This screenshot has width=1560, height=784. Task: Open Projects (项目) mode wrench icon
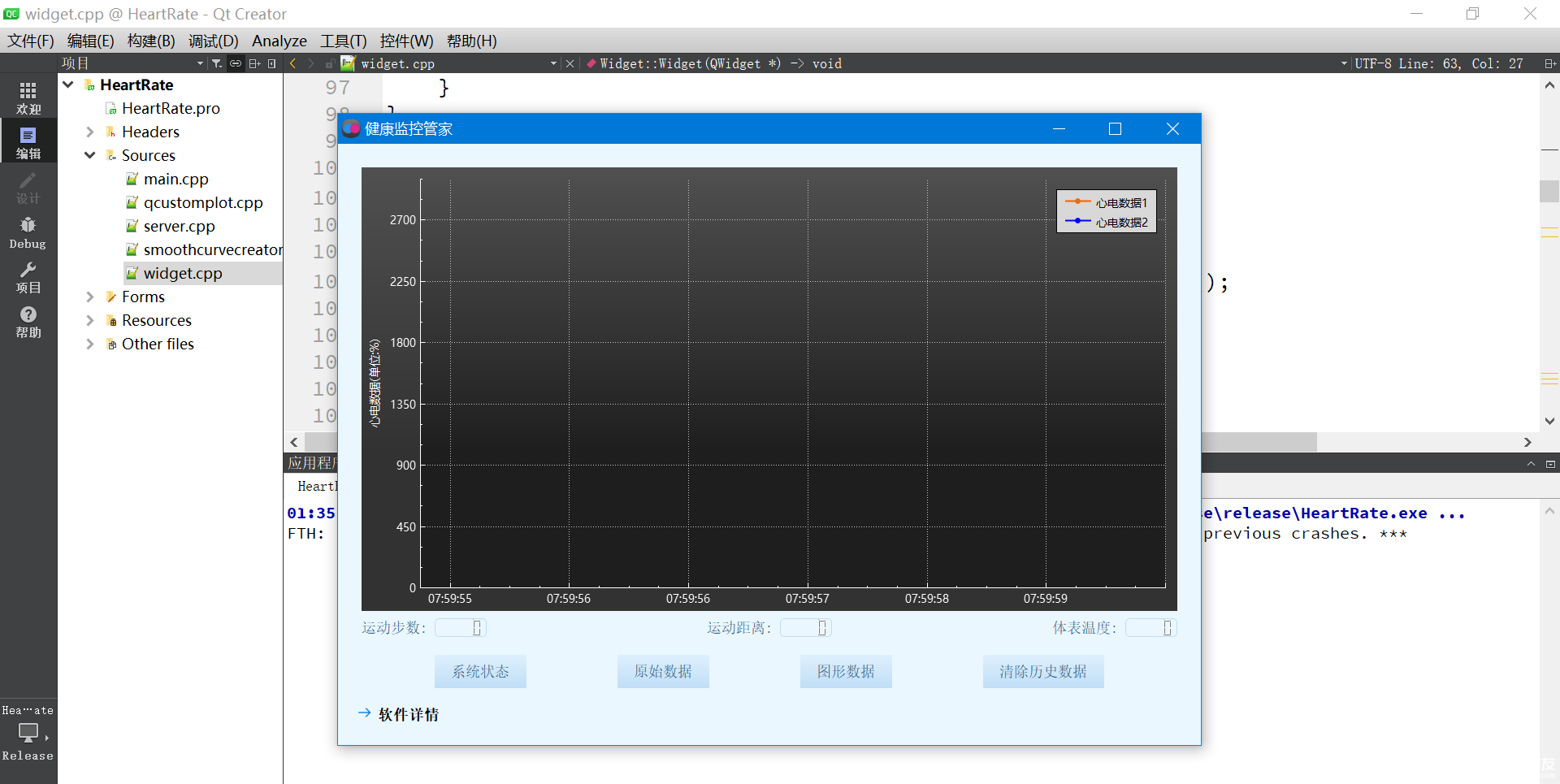28,277
